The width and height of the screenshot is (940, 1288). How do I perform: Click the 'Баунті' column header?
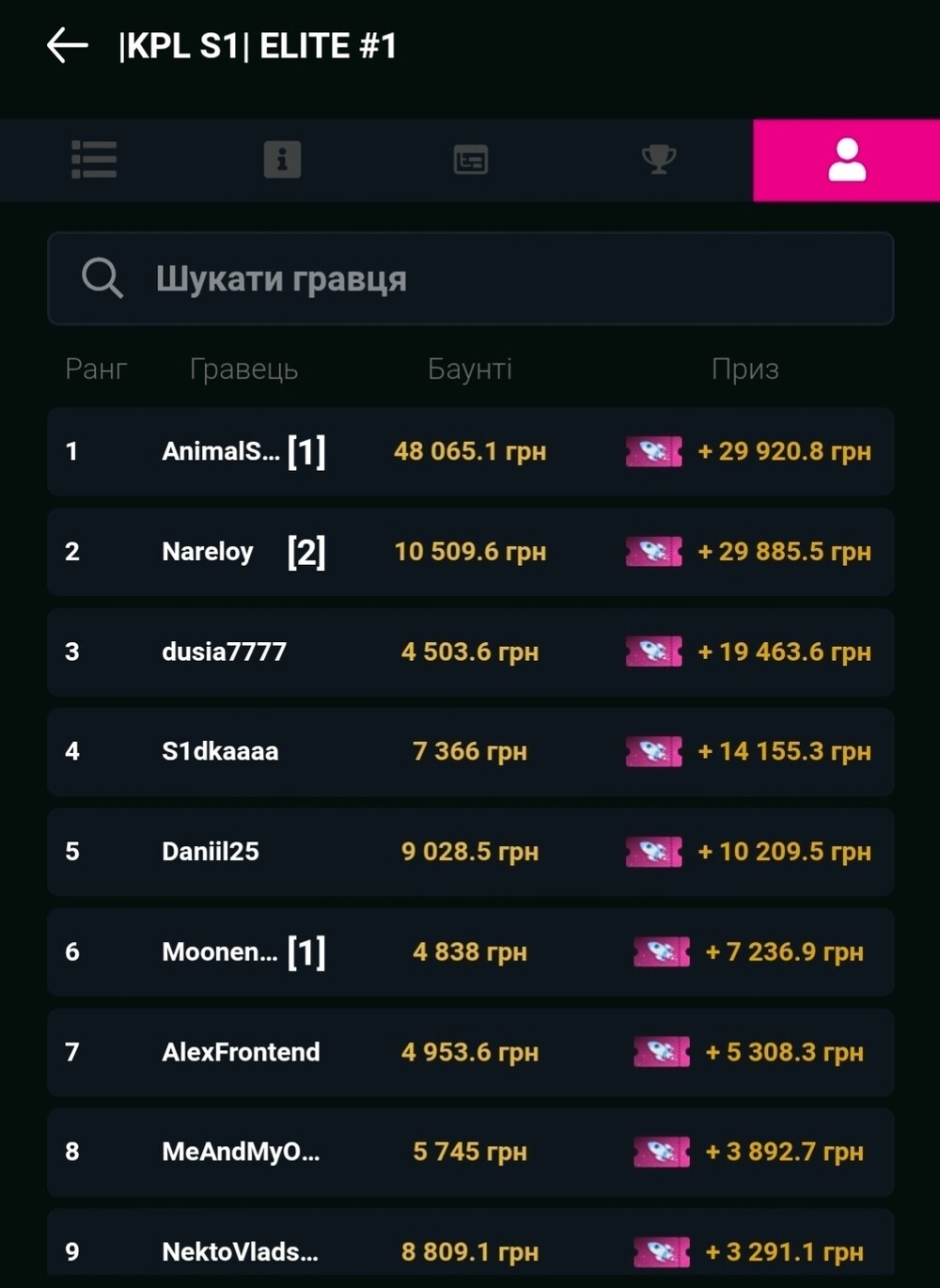click(x=470, y=369)
